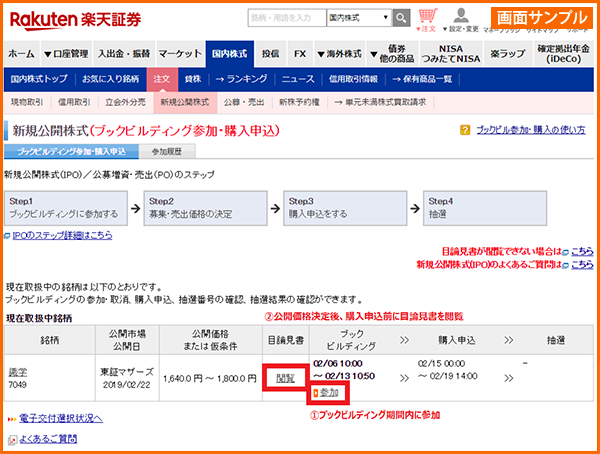Viewport: 600px width, 454px height.
Task: Click the Step1 ブックビルディングに参加する box
Action: (x=66, y=208)
